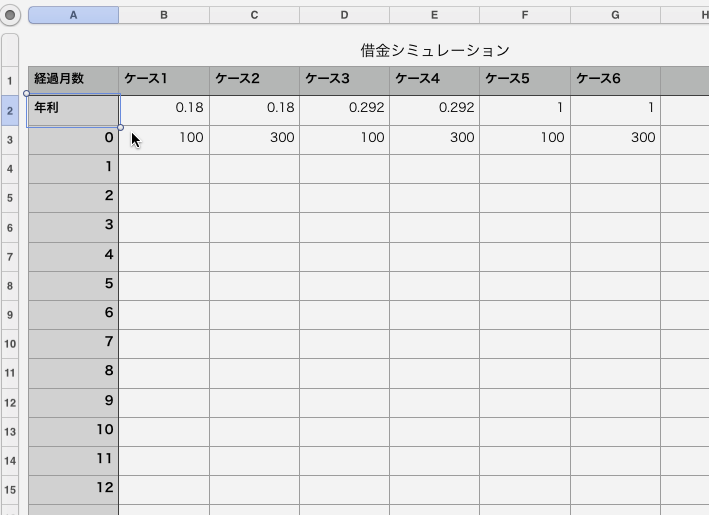Select row 11 header tab
709x515 pixels.
pyautogui.click(x=10, y=373)
